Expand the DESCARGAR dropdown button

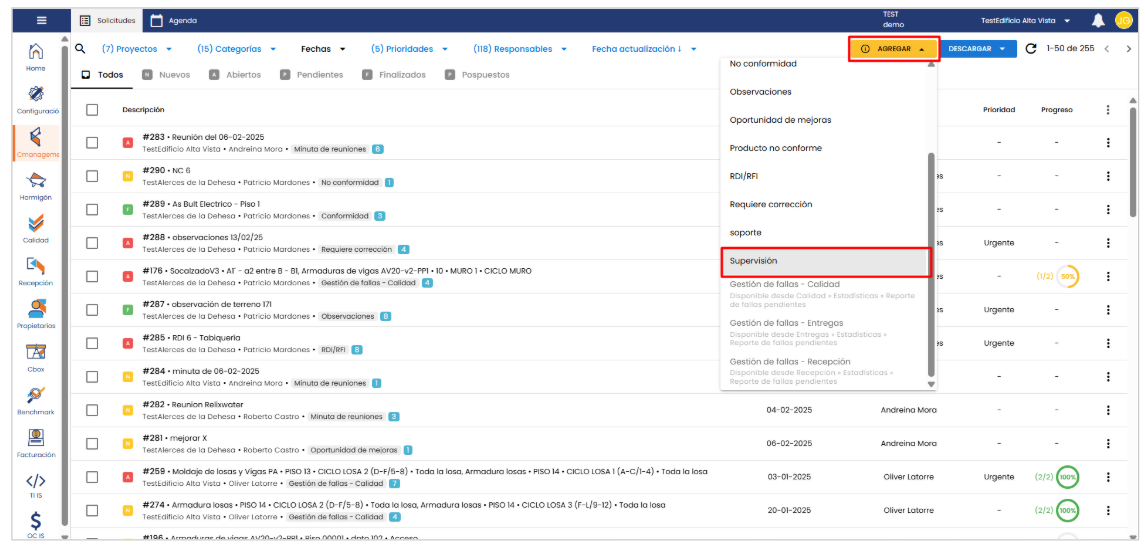(976, 49)
